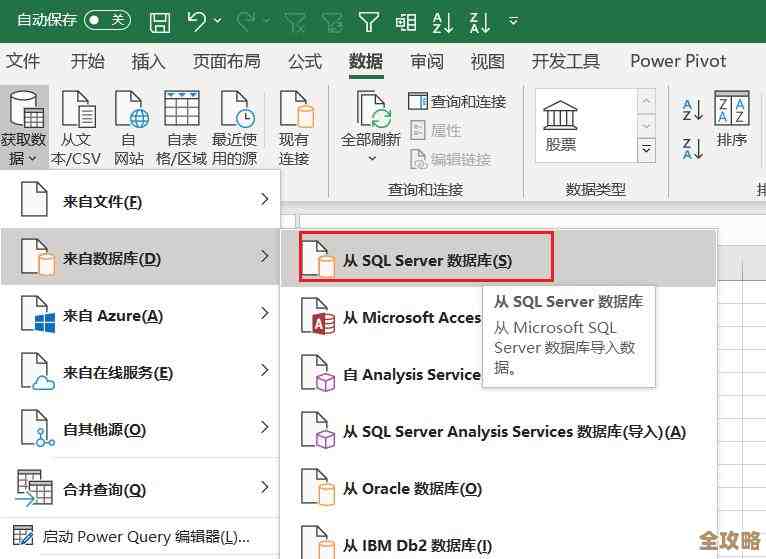Screen dimensions: 766x559
Task: Click the form icon next to the filter funnel
Action: (x=406, y=22)
